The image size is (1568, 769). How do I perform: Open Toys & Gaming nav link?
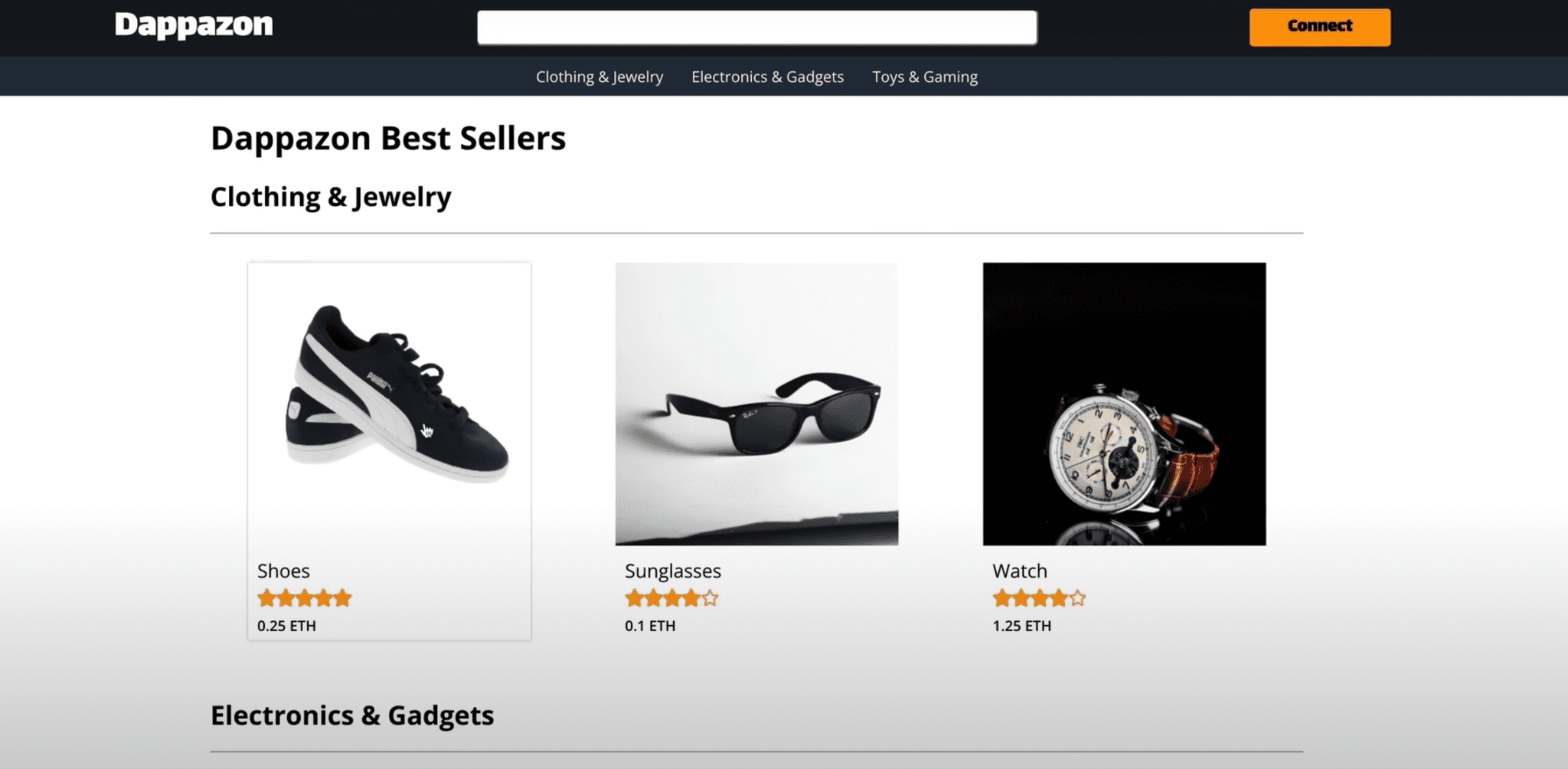(x=925, y=77)
